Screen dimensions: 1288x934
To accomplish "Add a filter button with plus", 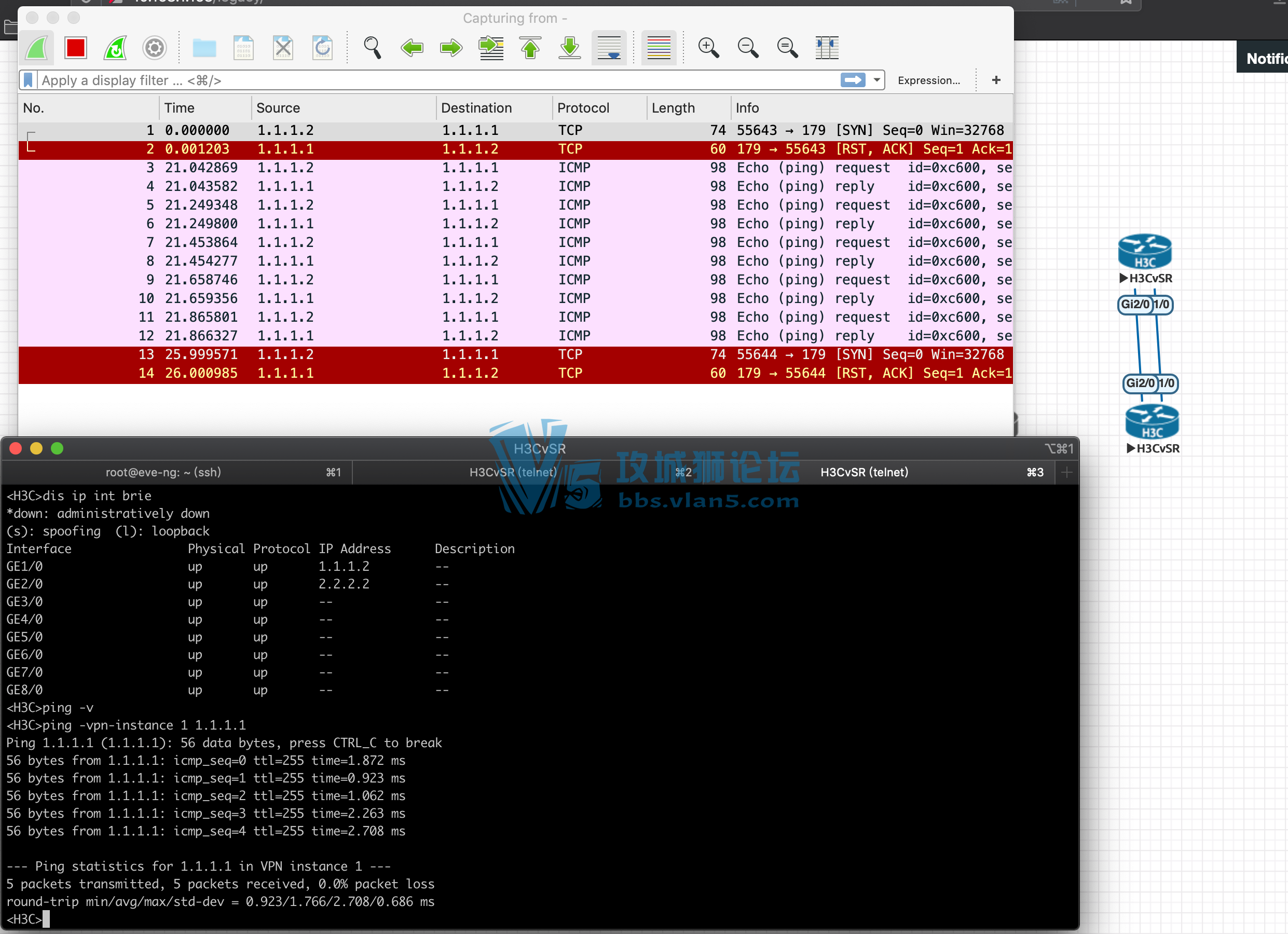I will (996, 80).
